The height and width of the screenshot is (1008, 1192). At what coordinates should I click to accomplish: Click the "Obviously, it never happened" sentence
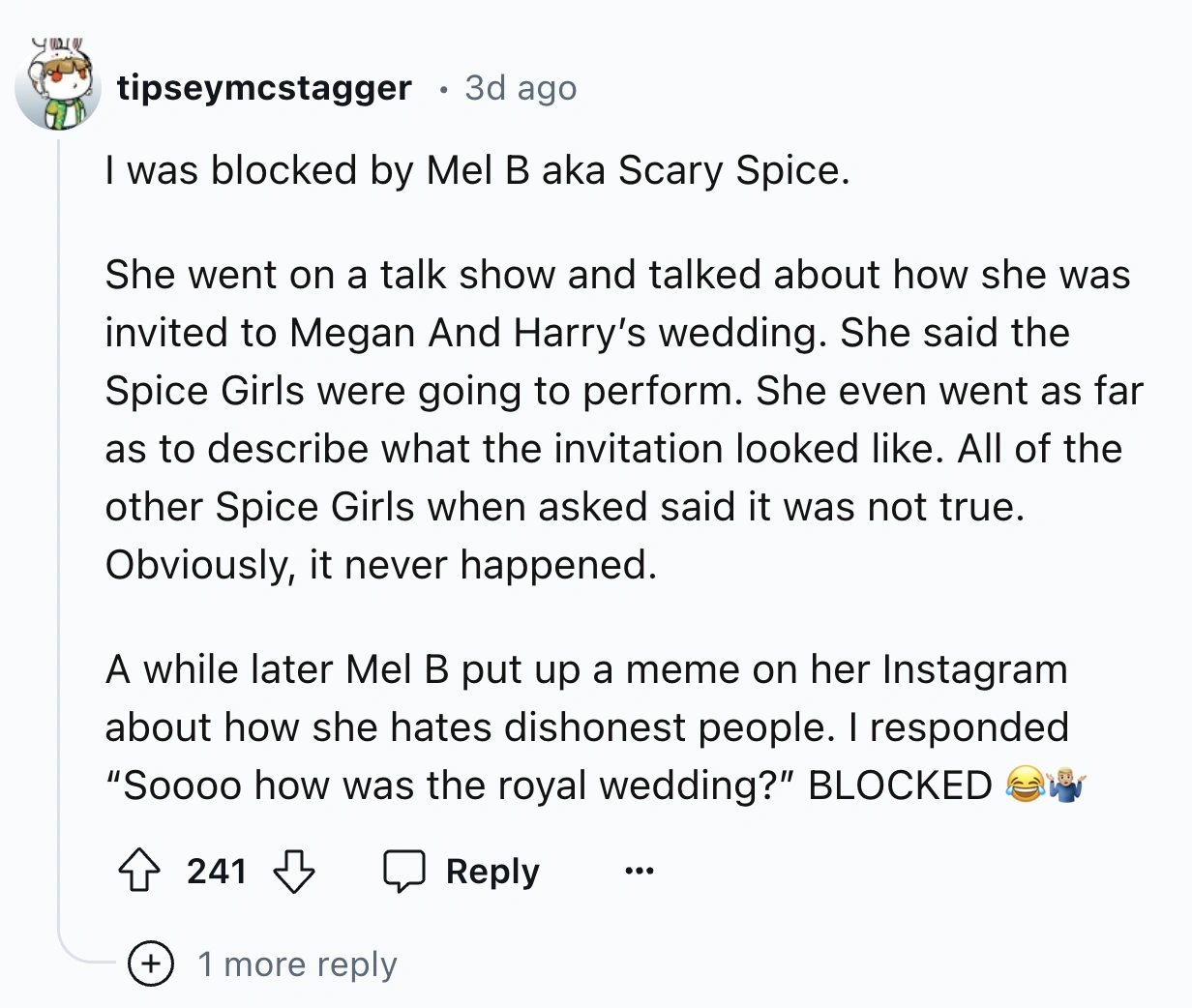click(381, 565)
